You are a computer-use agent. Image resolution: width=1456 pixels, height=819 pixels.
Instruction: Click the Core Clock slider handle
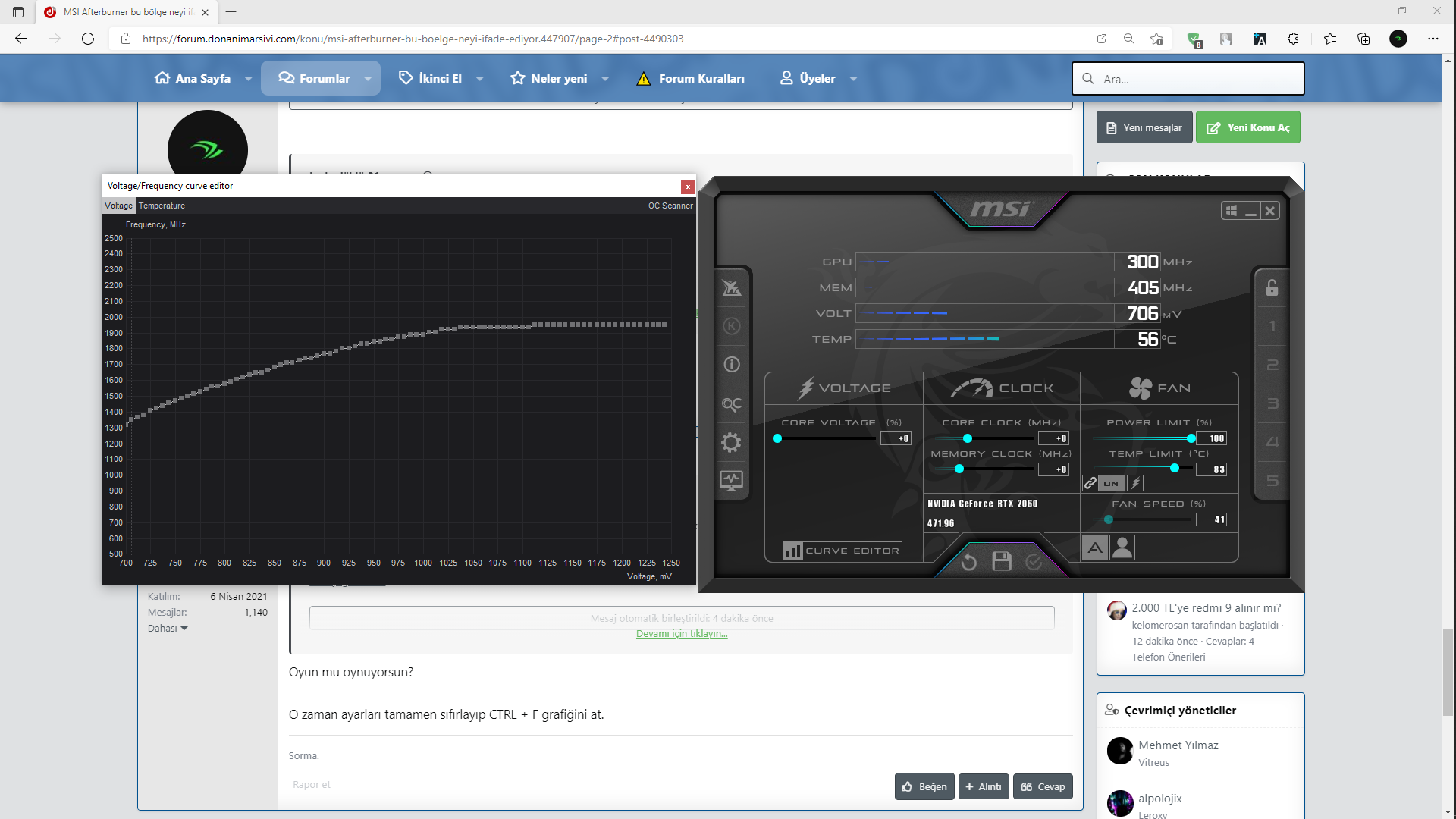pyautogui.click(x=968, y=438)
